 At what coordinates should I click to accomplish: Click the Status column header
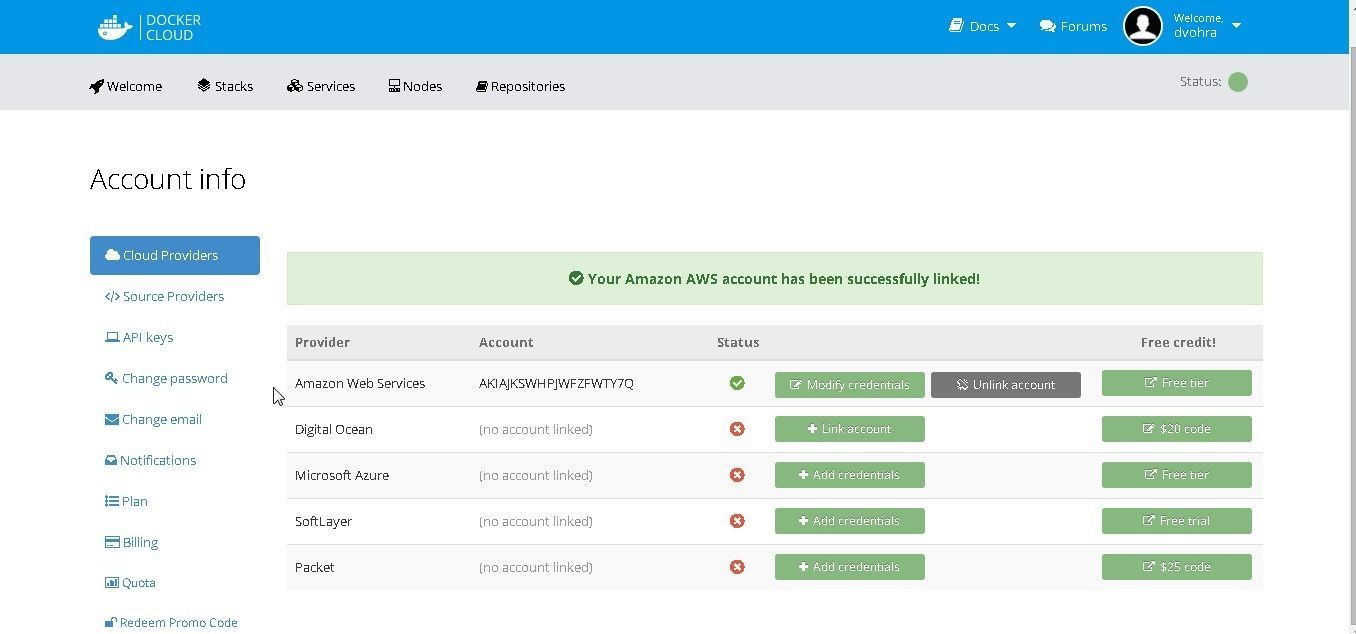click(738, 342)
